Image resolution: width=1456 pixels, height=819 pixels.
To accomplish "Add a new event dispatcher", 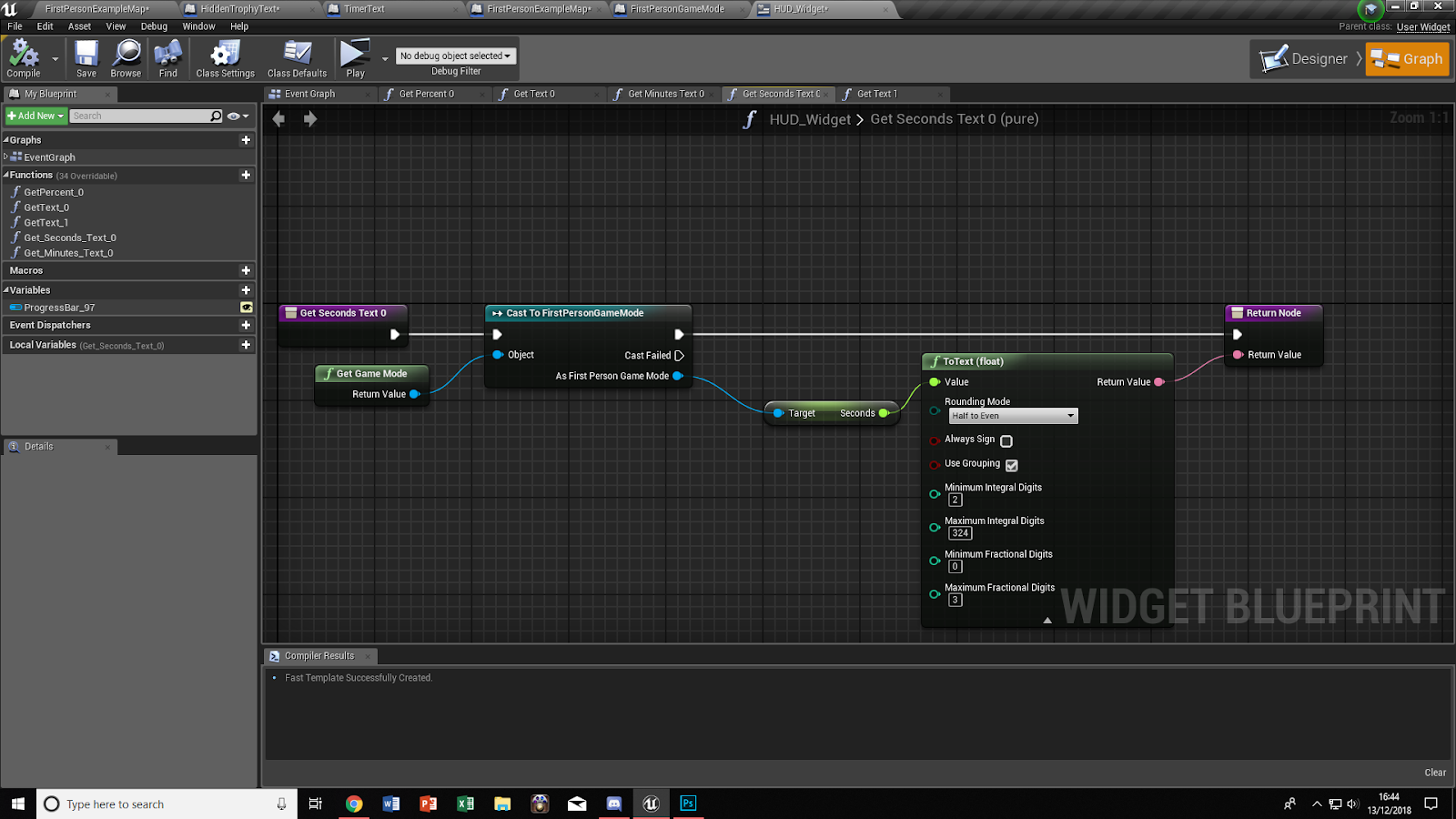I will 246,325.
